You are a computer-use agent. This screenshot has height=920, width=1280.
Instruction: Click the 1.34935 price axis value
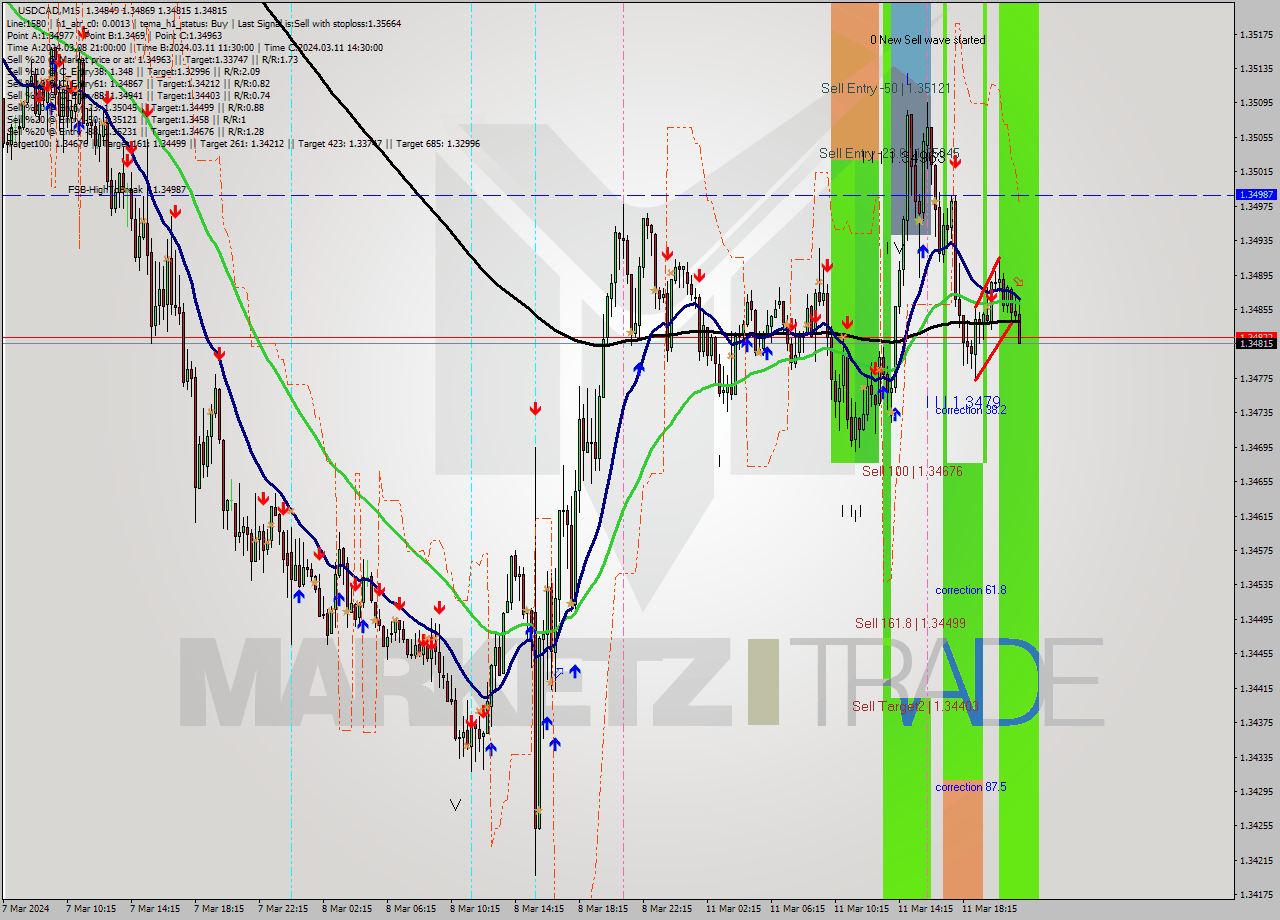tap(1256, 241)
